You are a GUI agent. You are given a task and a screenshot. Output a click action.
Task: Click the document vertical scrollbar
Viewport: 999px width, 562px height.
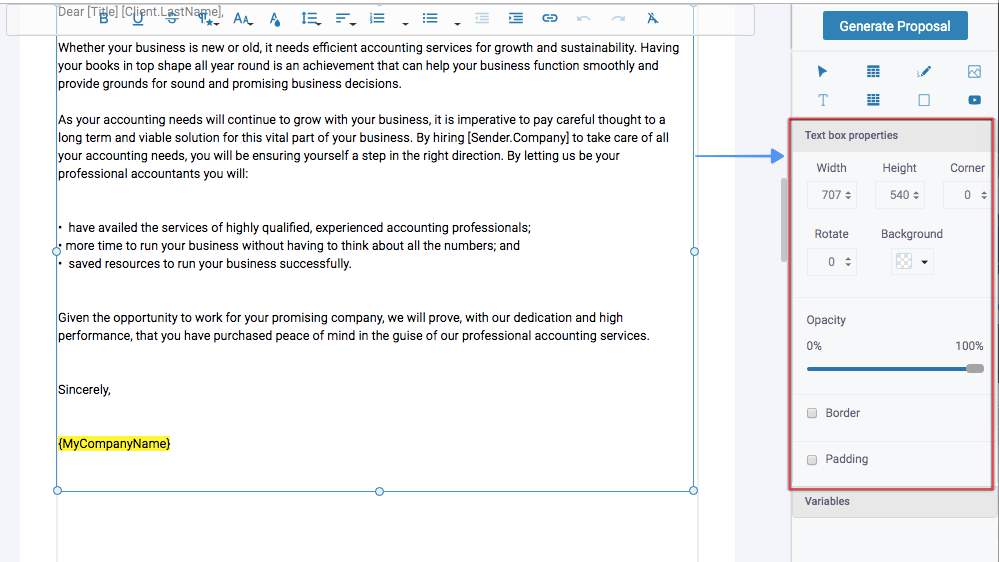point(784,220)
